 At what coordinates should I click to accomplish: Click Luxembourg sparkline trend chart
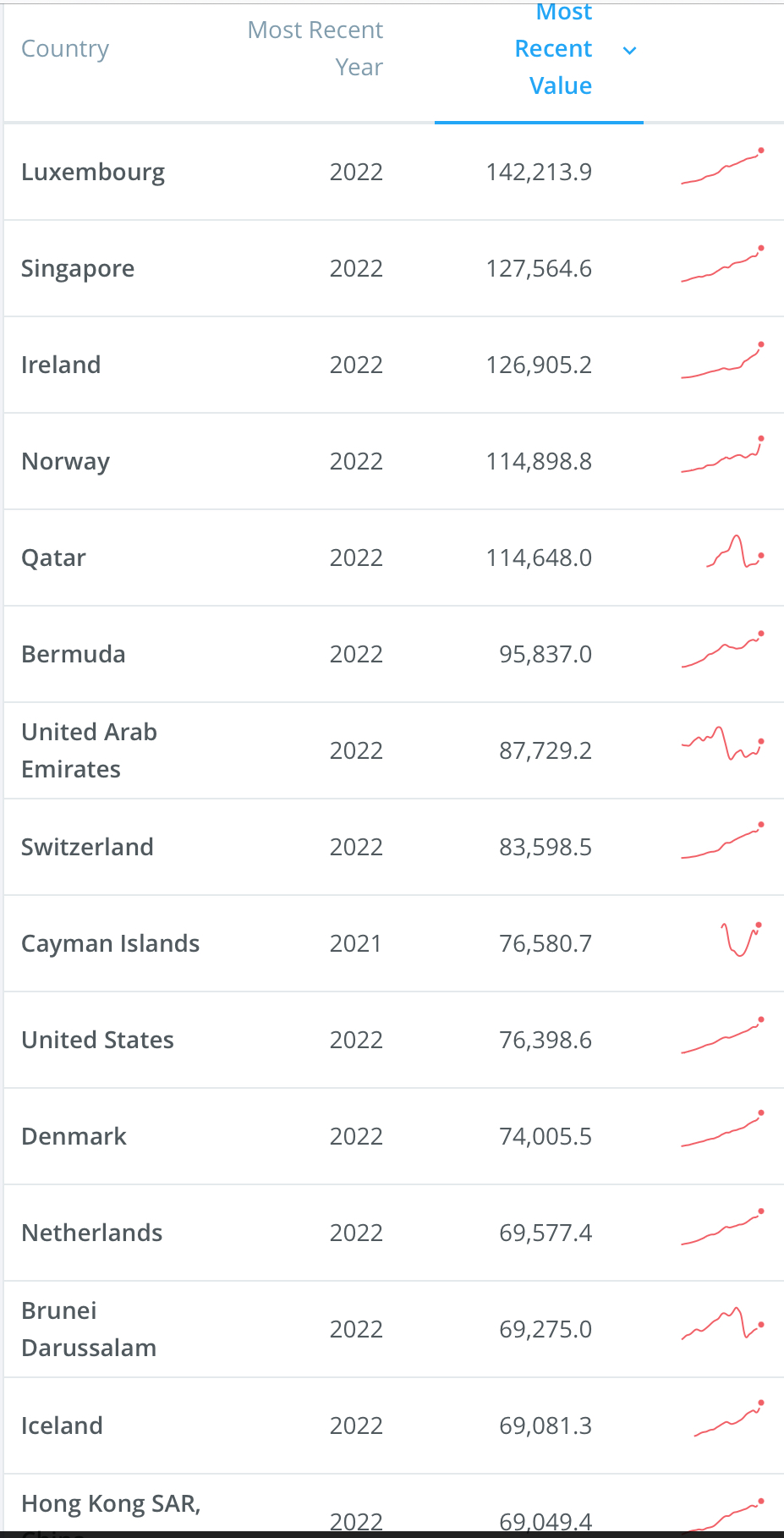[x=722, y=168]
